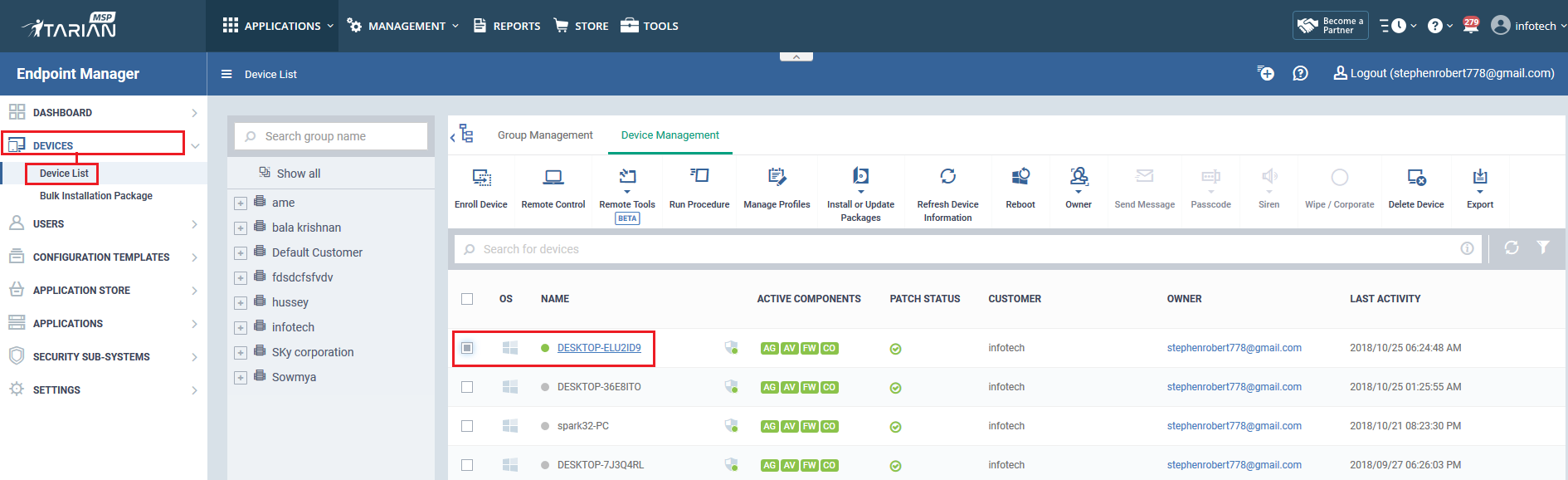The width and height of the screenshot is (1568, 480).
Task: Click Run Procedure in the toolbar
Action: coord(699,189)
